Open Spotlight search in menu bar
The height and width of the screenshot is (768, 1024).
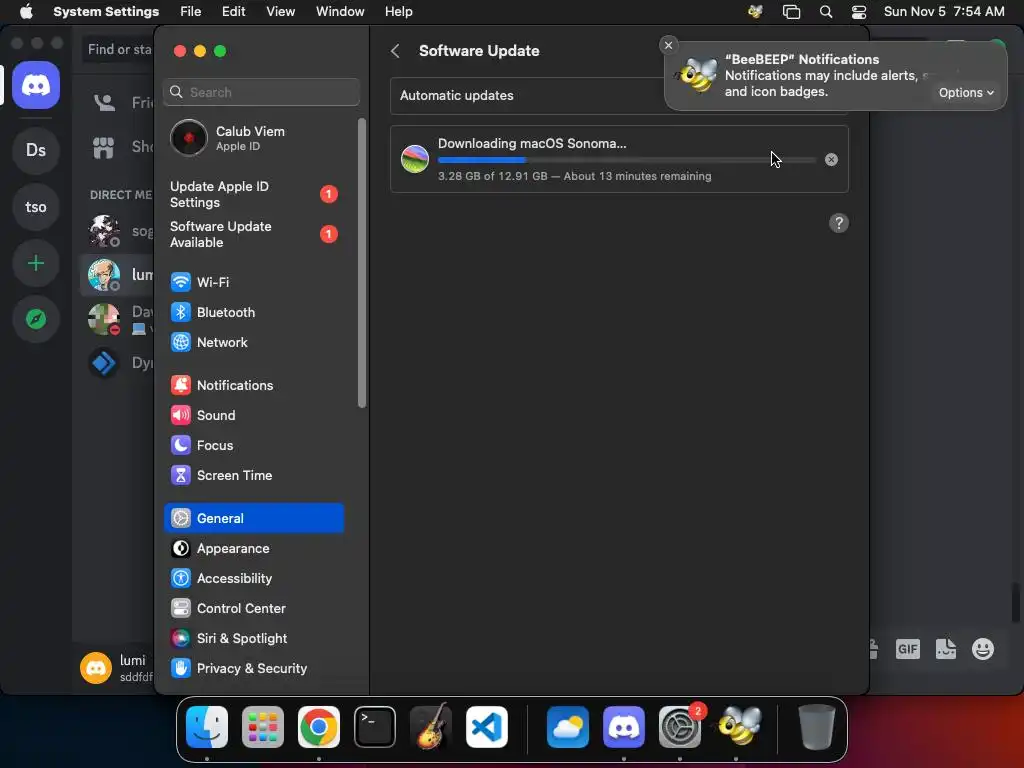(825, 12)
